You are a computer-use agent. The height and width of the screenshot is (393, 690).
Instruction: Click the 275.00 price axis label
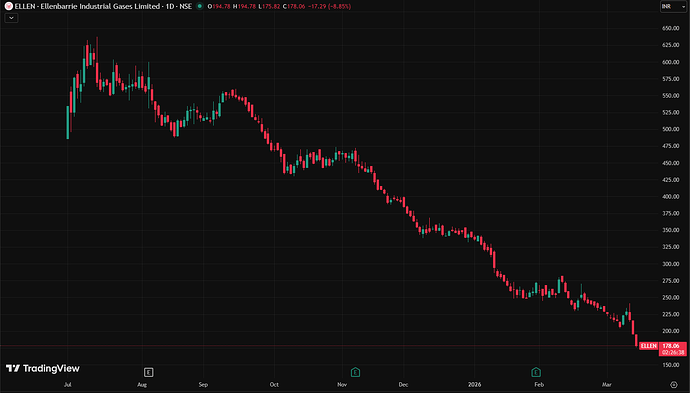click(671, 280)
